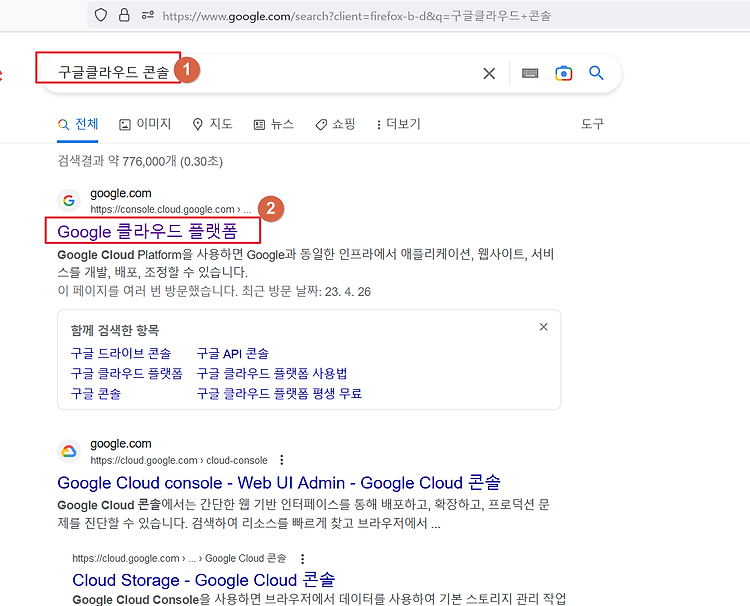Open Google Cloud console - Web UI Admin link
The height and width of the screenshot is (606, 750).
[279, 483]
